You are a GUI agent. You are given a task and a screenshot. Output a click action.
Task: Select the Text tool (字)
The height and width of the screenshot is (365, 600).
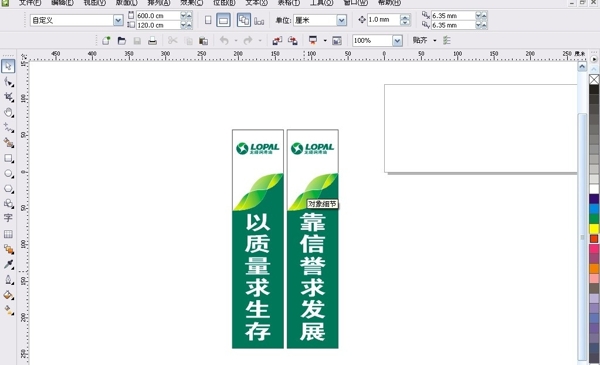coord(8,218)
